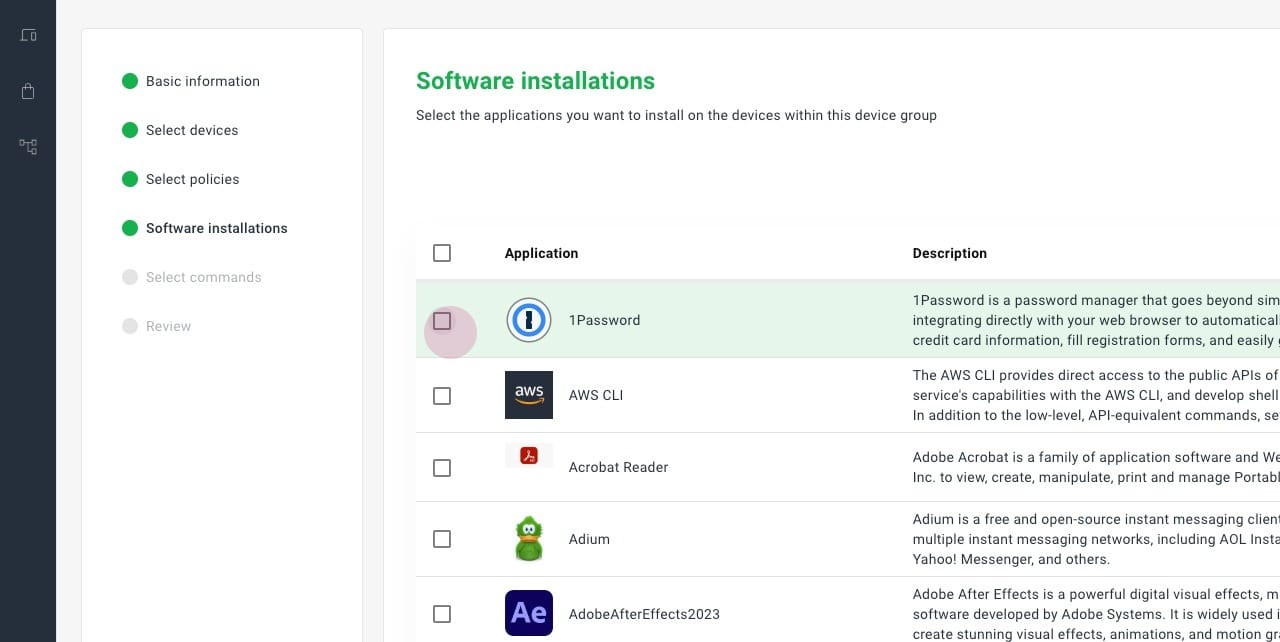Click the After Effects app icon
Screen dimensions: 1280x642
[528, 613]
